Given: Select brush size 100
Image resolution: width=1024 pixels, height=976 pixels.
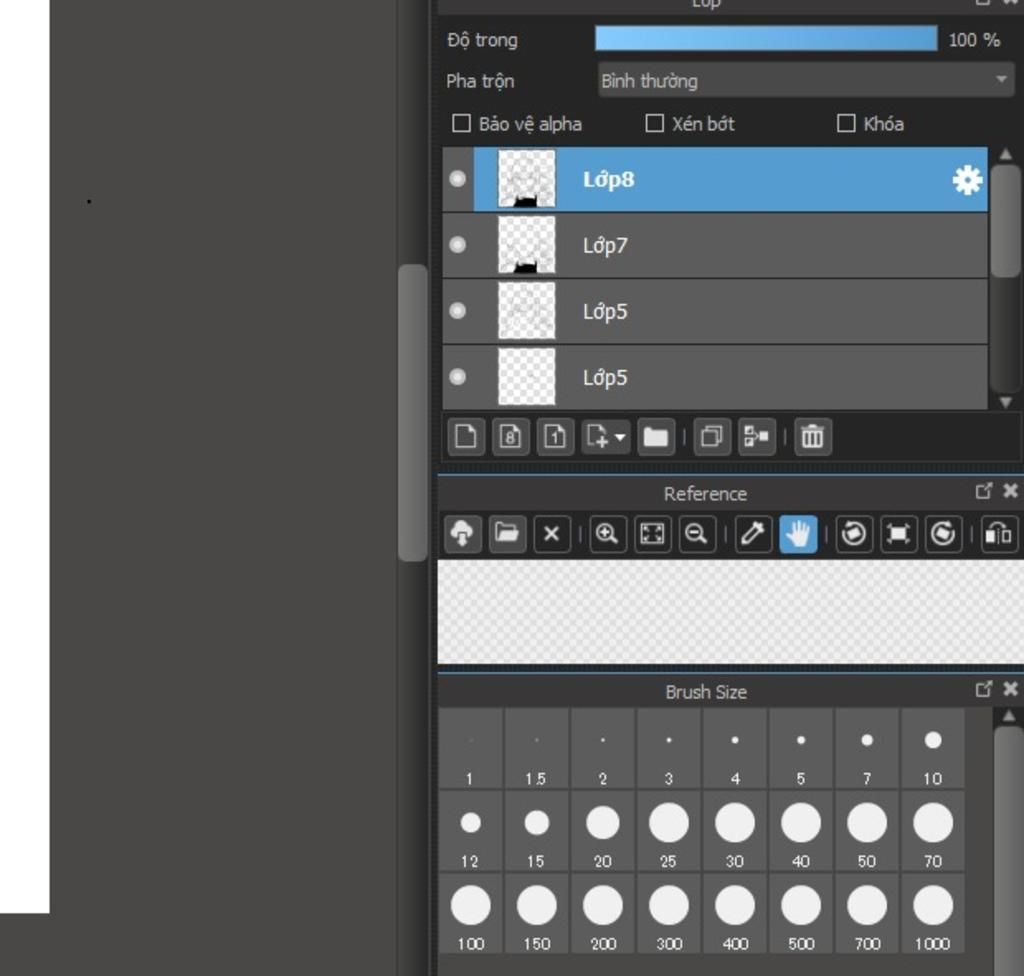Looking at the screenshot, I should (470, 914).
